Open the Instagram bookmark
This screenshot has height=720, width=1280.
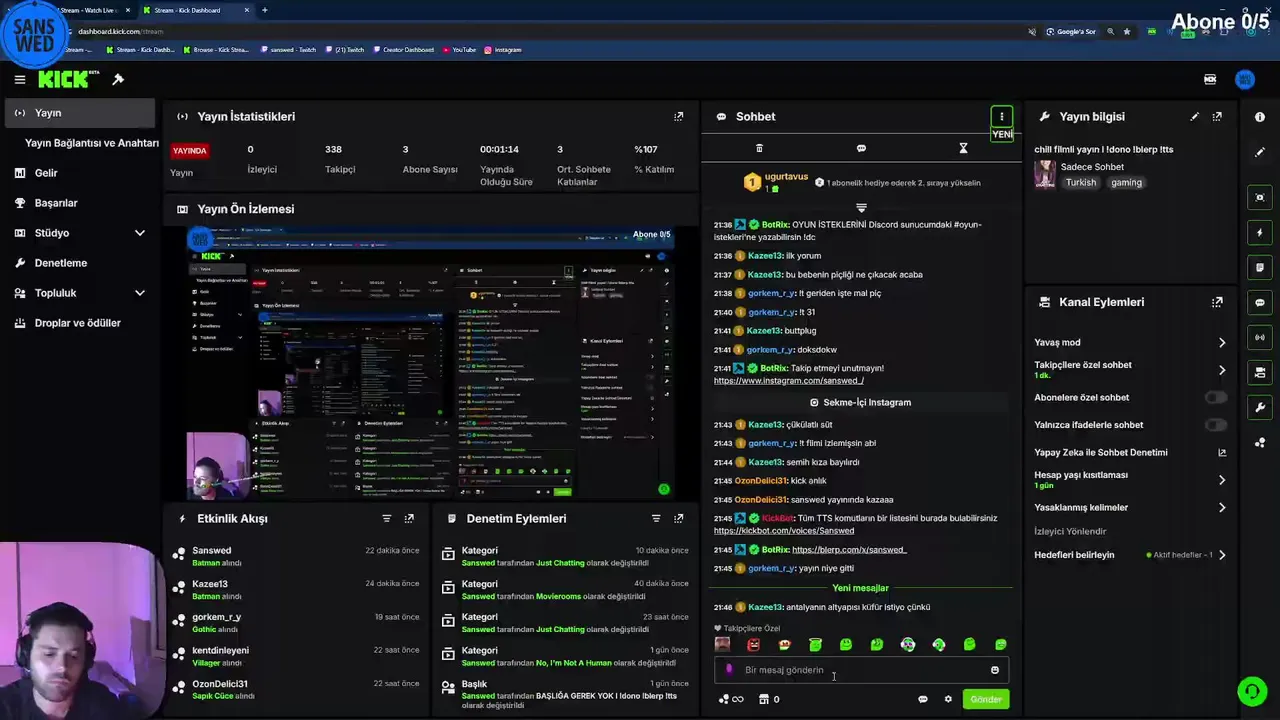[x=502, y=49]
